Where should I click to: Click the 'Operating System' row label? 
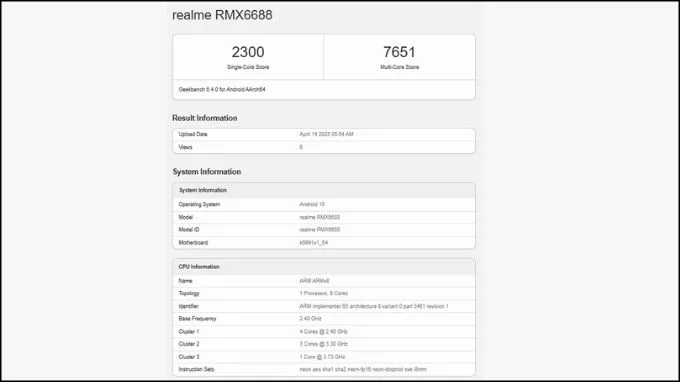[199, 204]
